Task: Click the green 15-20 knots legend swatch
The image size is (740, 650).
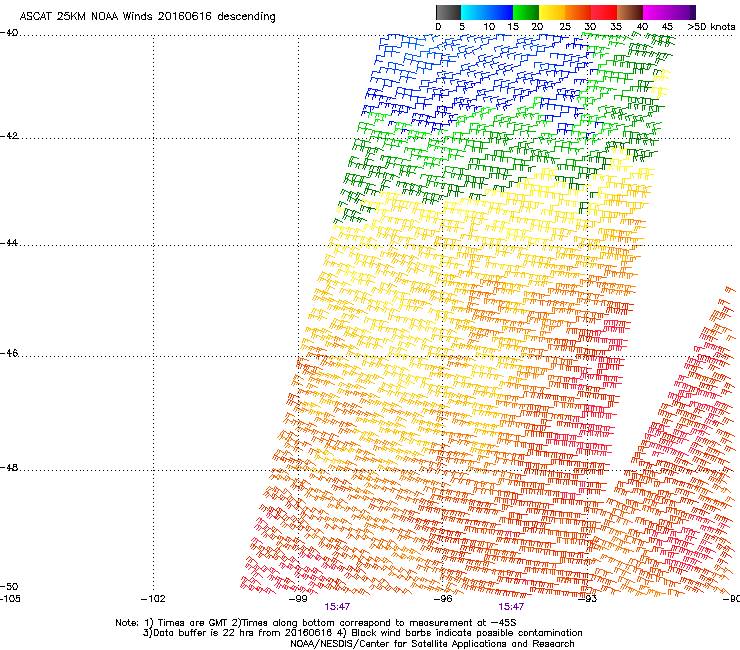Action: coord(526,12)
